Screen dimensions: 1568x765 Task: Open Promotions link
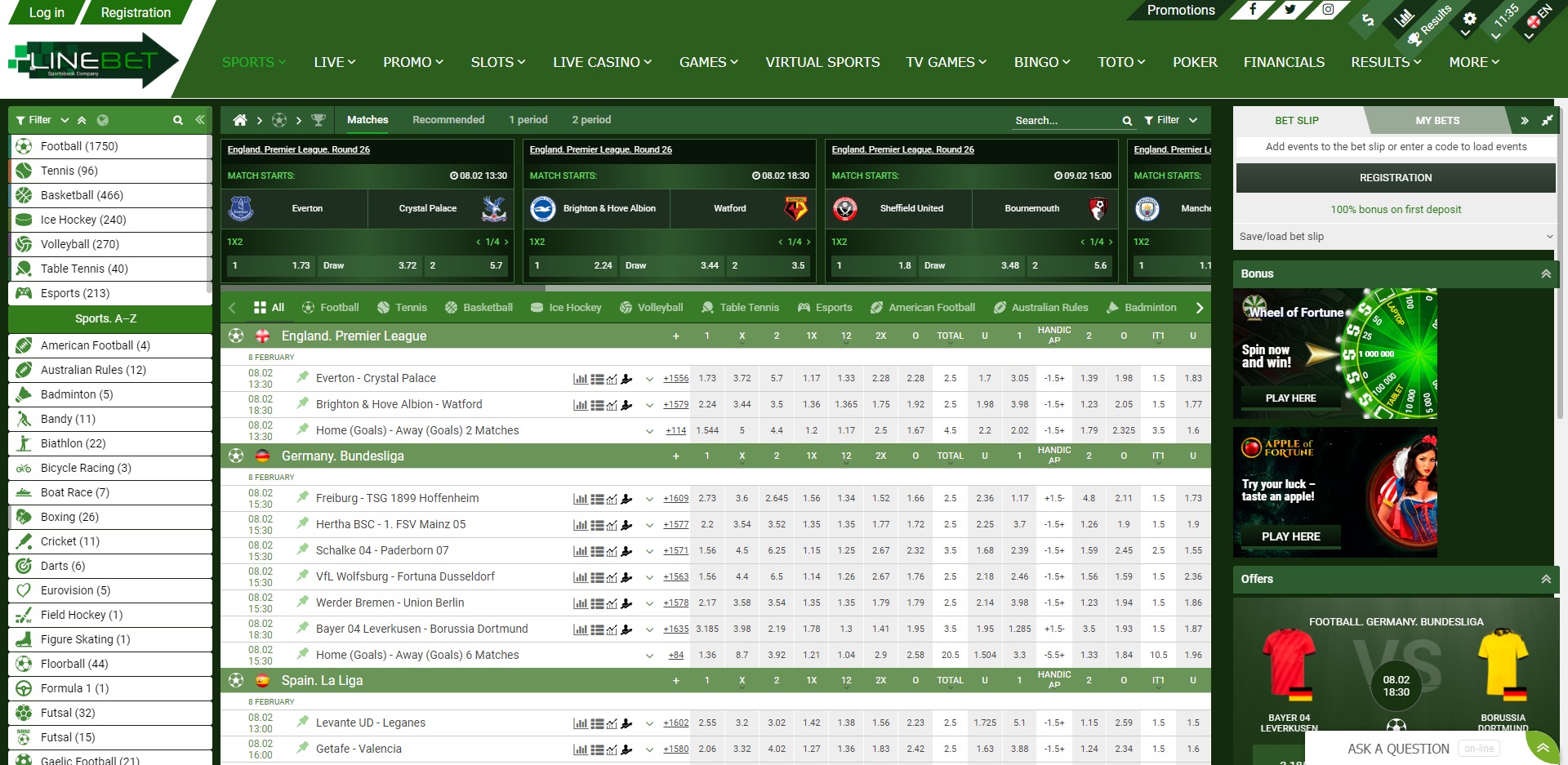tap(1180, 11)
